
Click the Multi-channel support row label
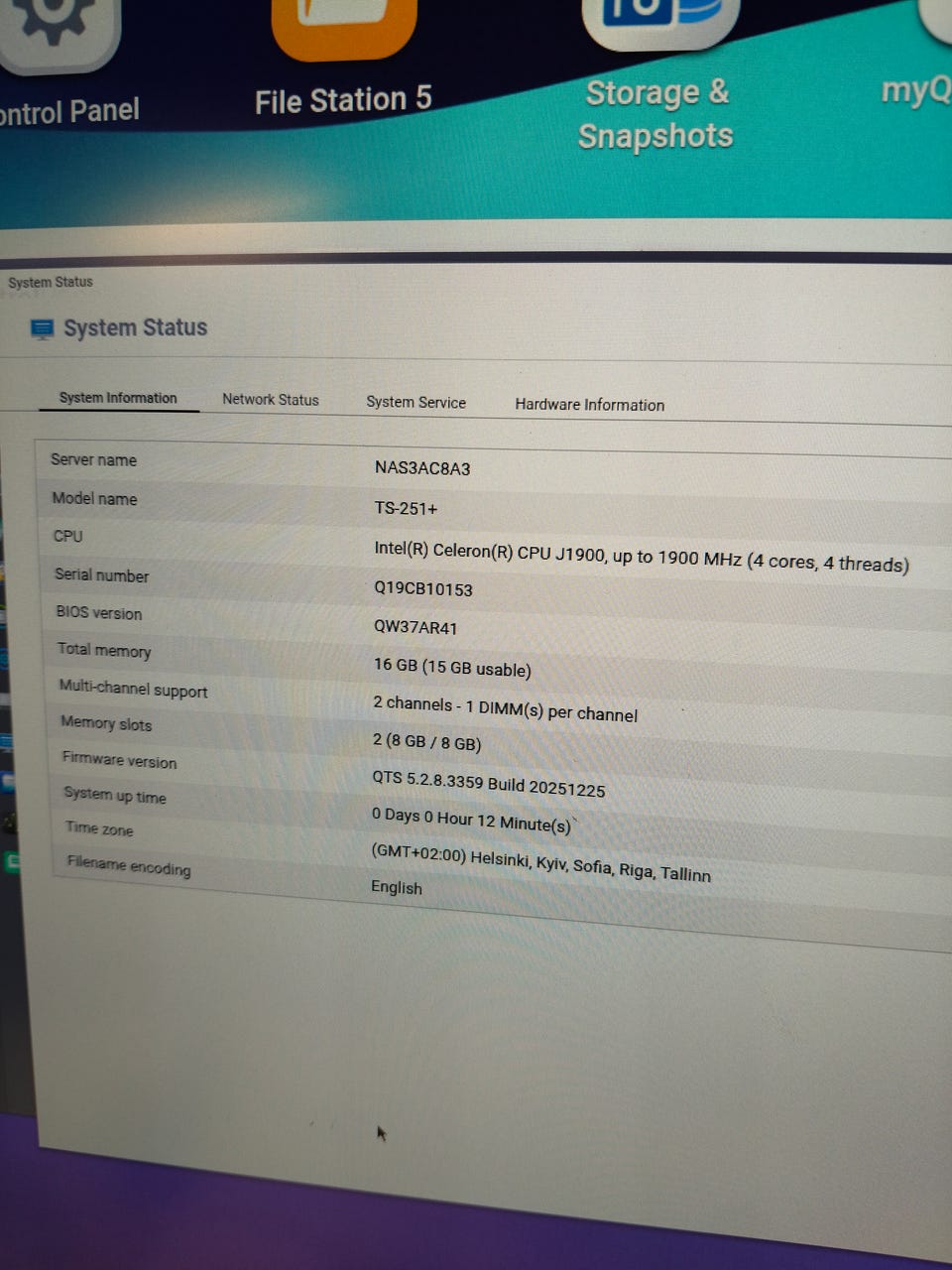point(133,688)
